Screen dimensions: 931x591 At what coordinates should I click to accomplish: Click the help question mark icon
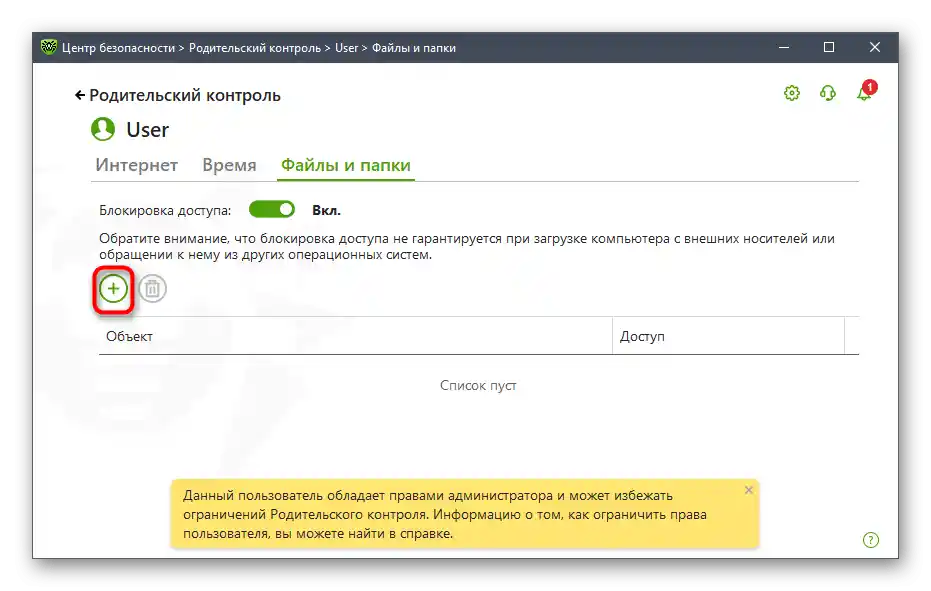click(870, 540)
